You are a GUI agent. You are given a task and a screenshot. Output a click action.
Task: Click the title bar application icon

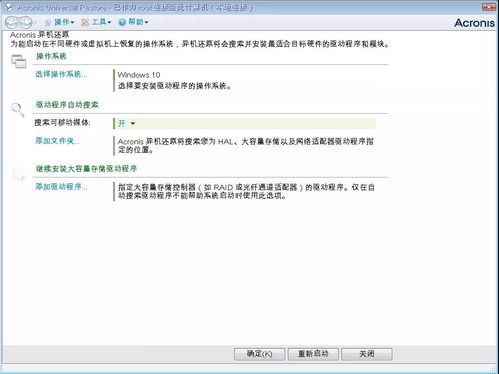point(8,6)
